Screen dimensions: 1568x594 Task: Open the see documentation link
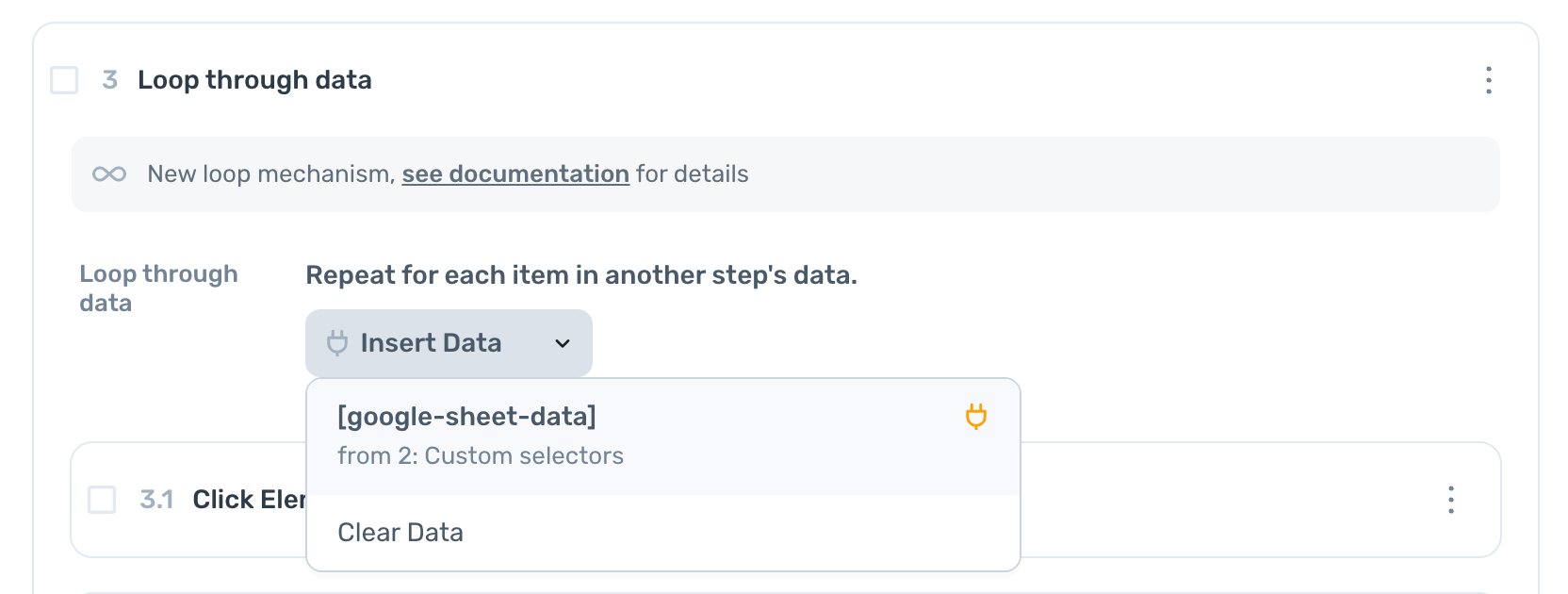pos(515,174)
